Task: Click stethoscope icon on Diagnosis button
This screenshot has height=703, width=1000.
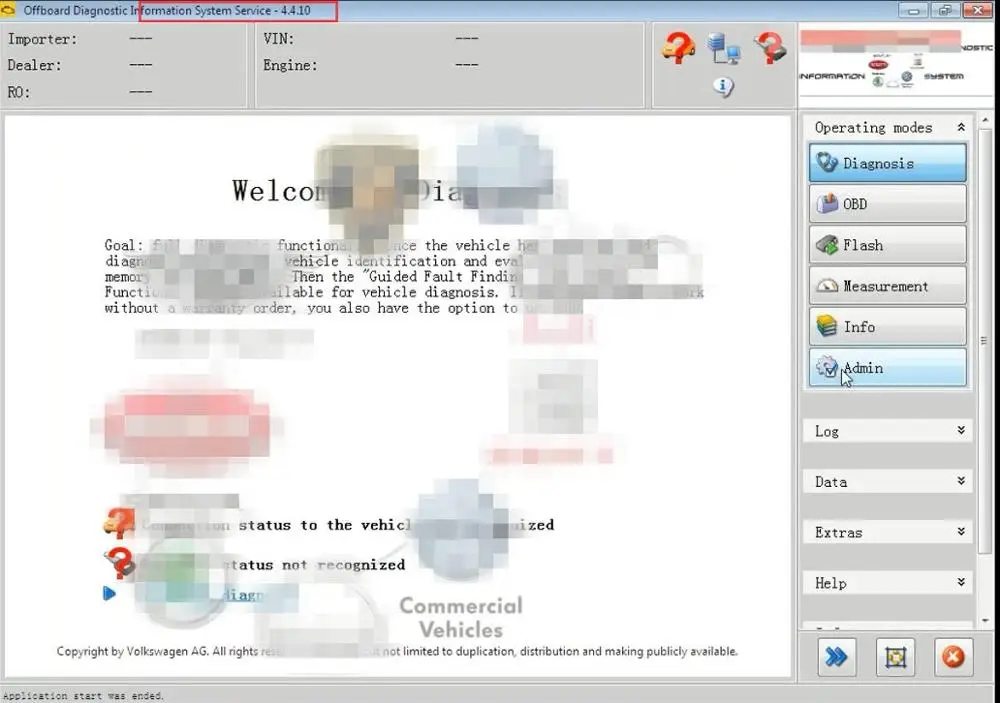Action: click(827, 162)
